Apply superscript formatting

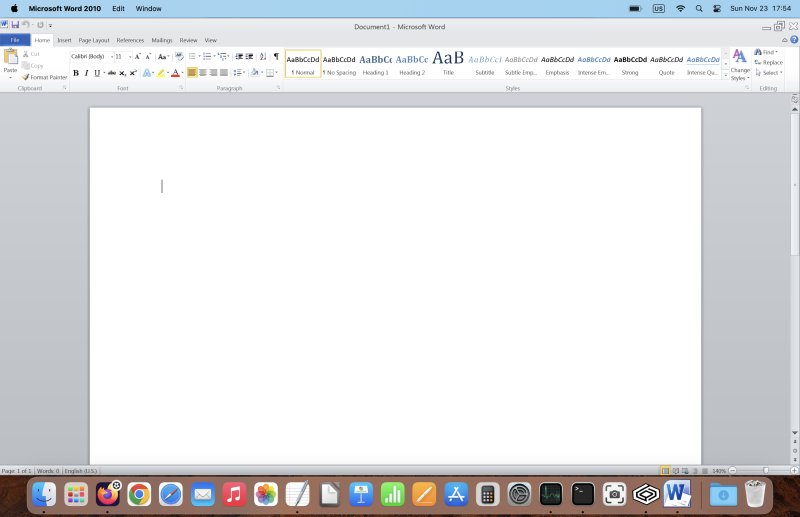point(133,73)
